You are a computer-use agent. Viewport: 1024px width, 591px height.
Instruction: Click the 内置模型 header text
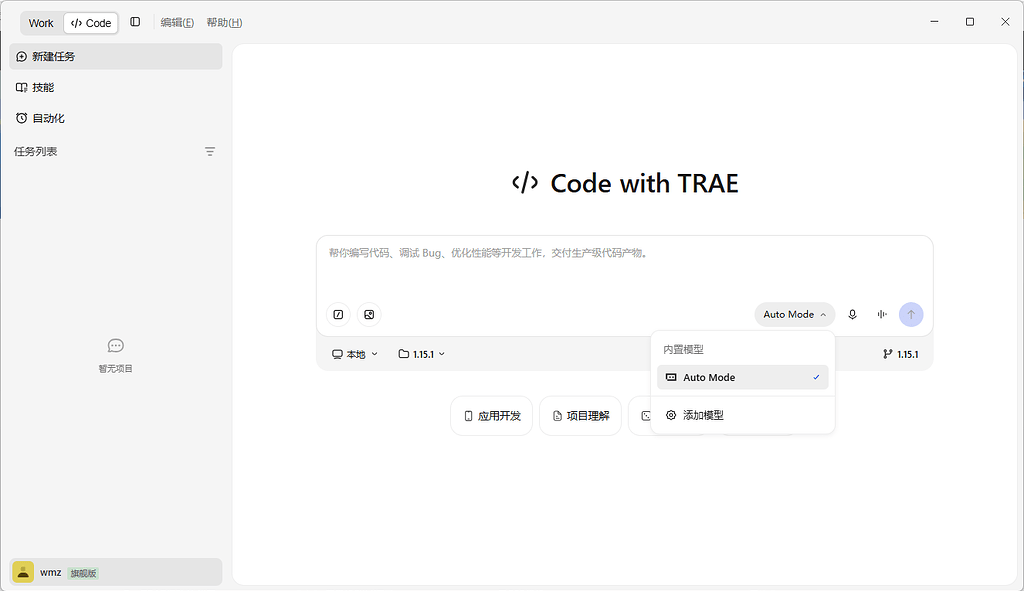[683, 349]
